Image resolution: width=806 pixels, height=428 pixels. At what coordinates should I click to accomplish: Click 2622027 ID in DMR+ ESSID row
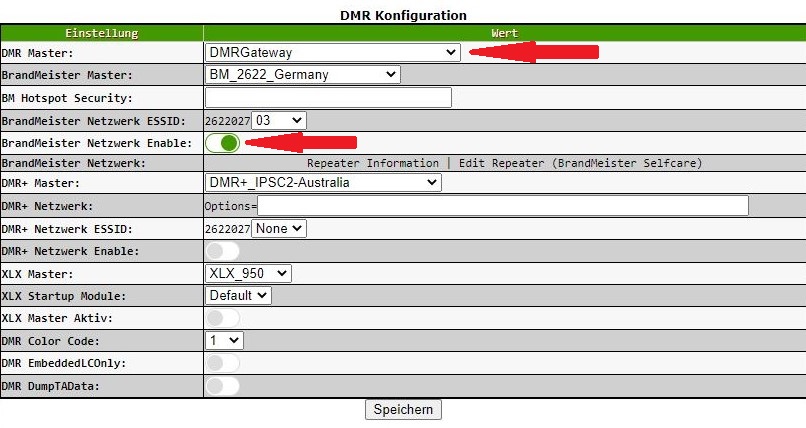(x=227, y=229)
